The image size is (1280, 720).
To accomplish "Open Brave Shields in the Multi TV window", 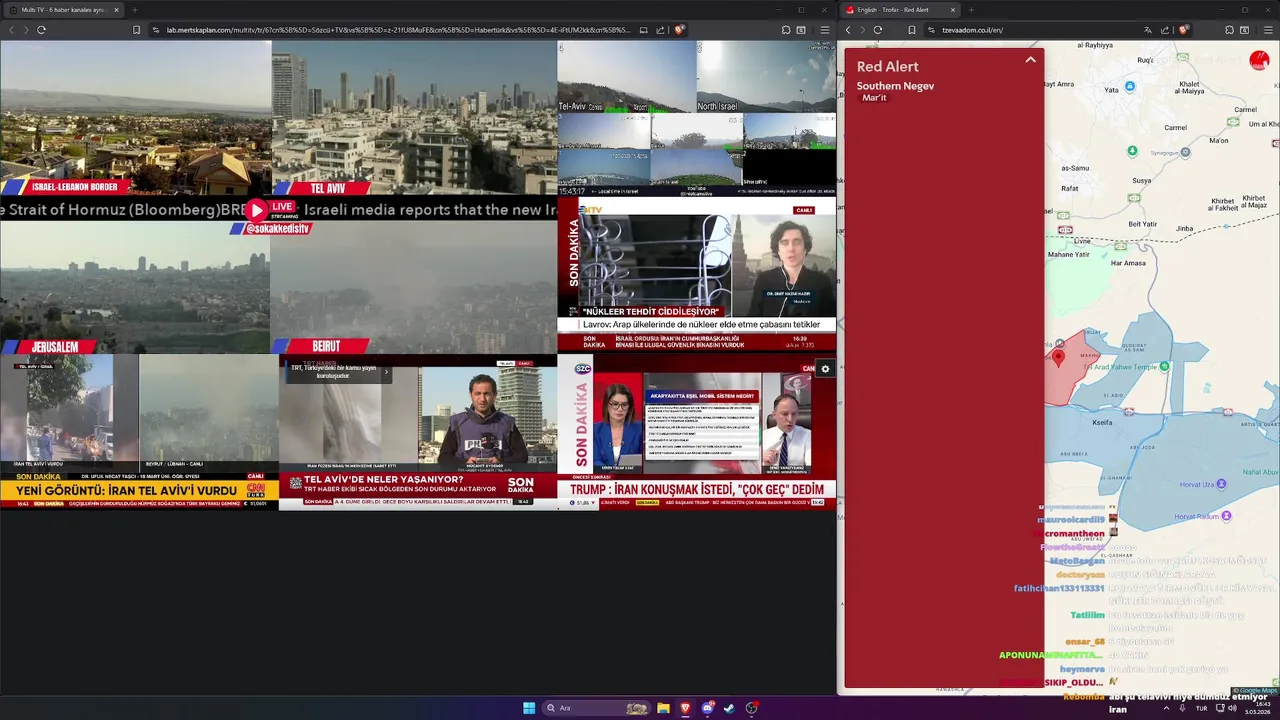I will pyautogui.click(x=679, y=30).
